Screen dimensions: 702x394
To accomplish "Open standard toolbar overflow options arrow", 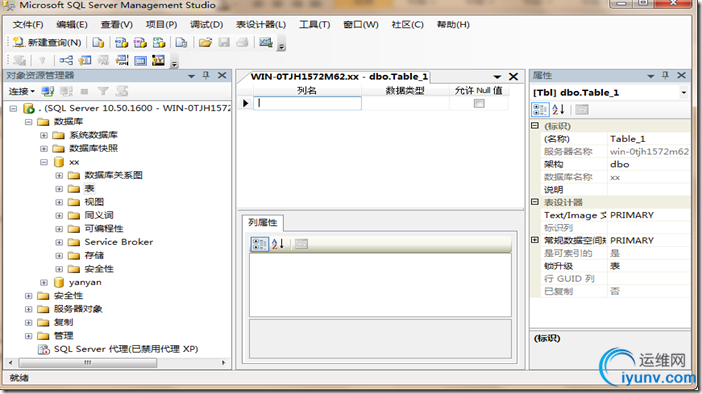I will [x=281, y=44].
